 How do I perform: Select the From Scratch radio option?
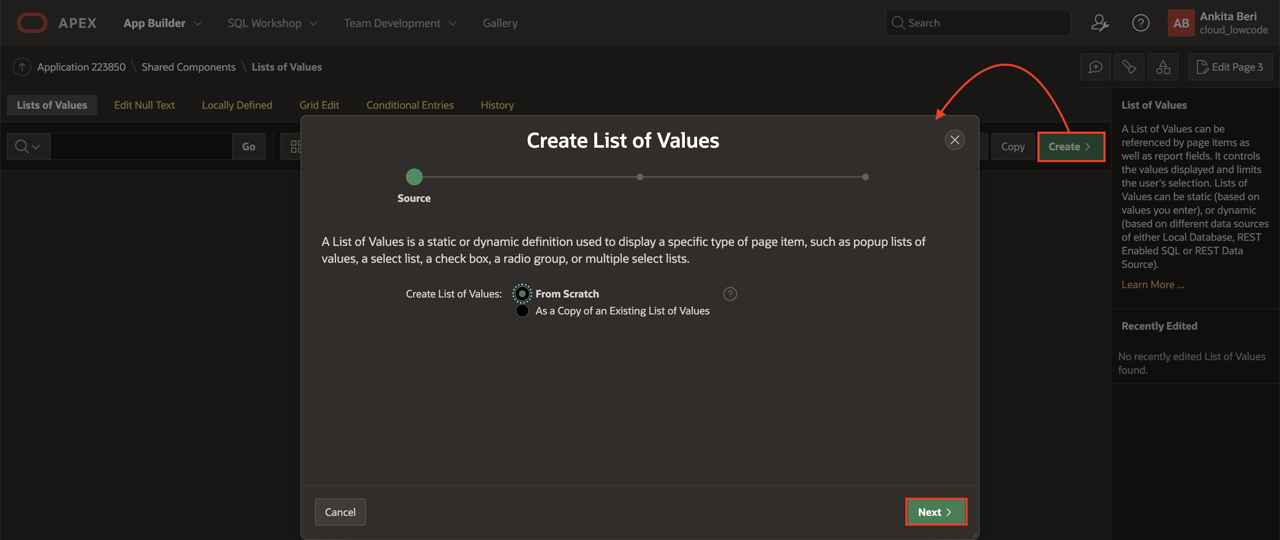[x=522, y=294]
